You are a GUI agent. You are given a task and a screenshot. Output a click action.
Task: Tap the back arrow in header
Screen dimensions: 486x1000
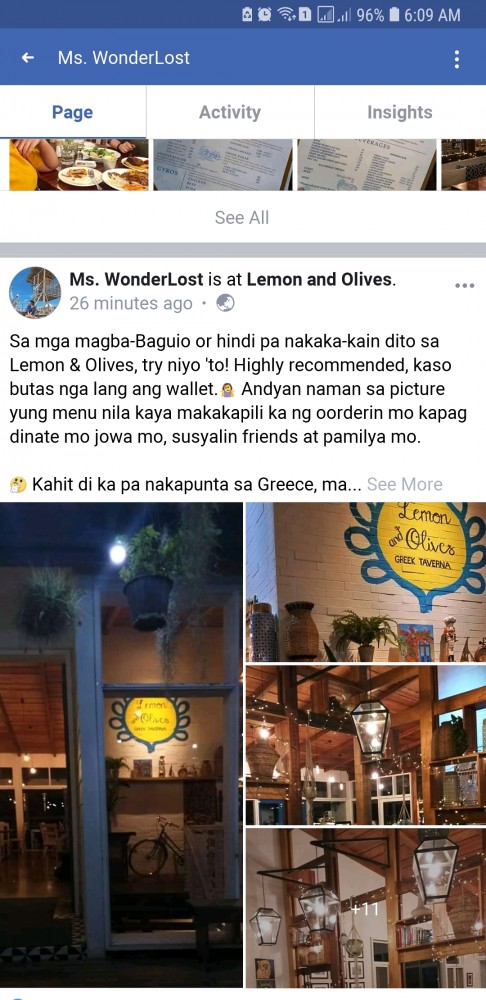pos(27,58)
